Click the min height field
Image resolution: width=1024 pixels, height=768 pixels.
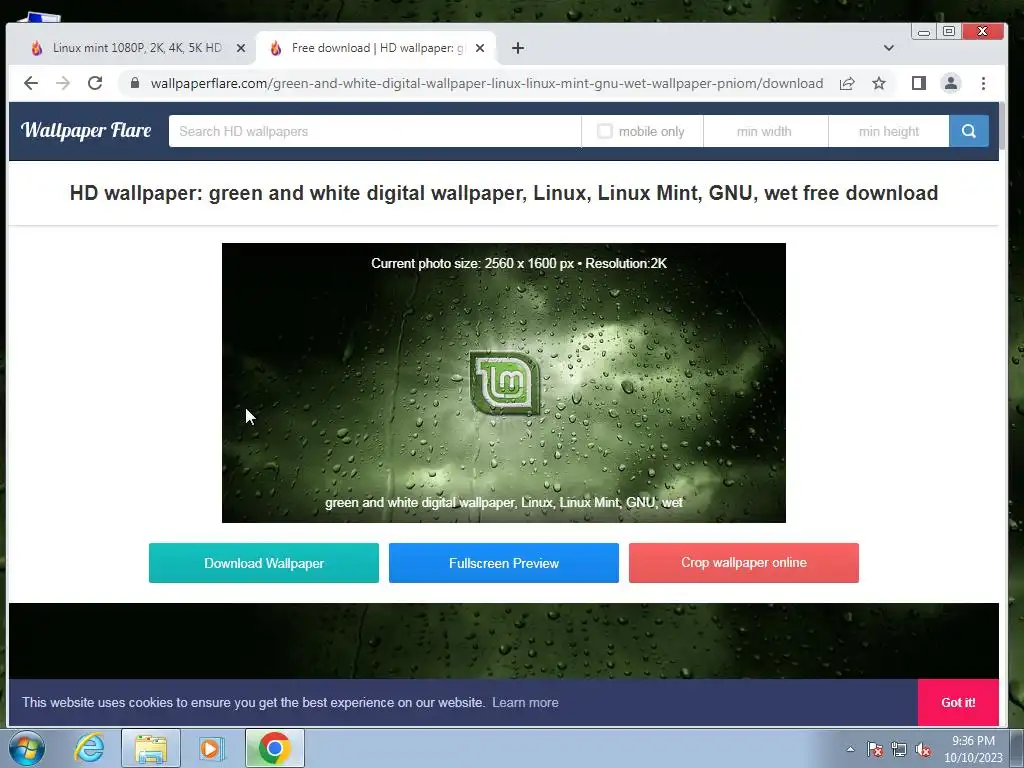889,131
